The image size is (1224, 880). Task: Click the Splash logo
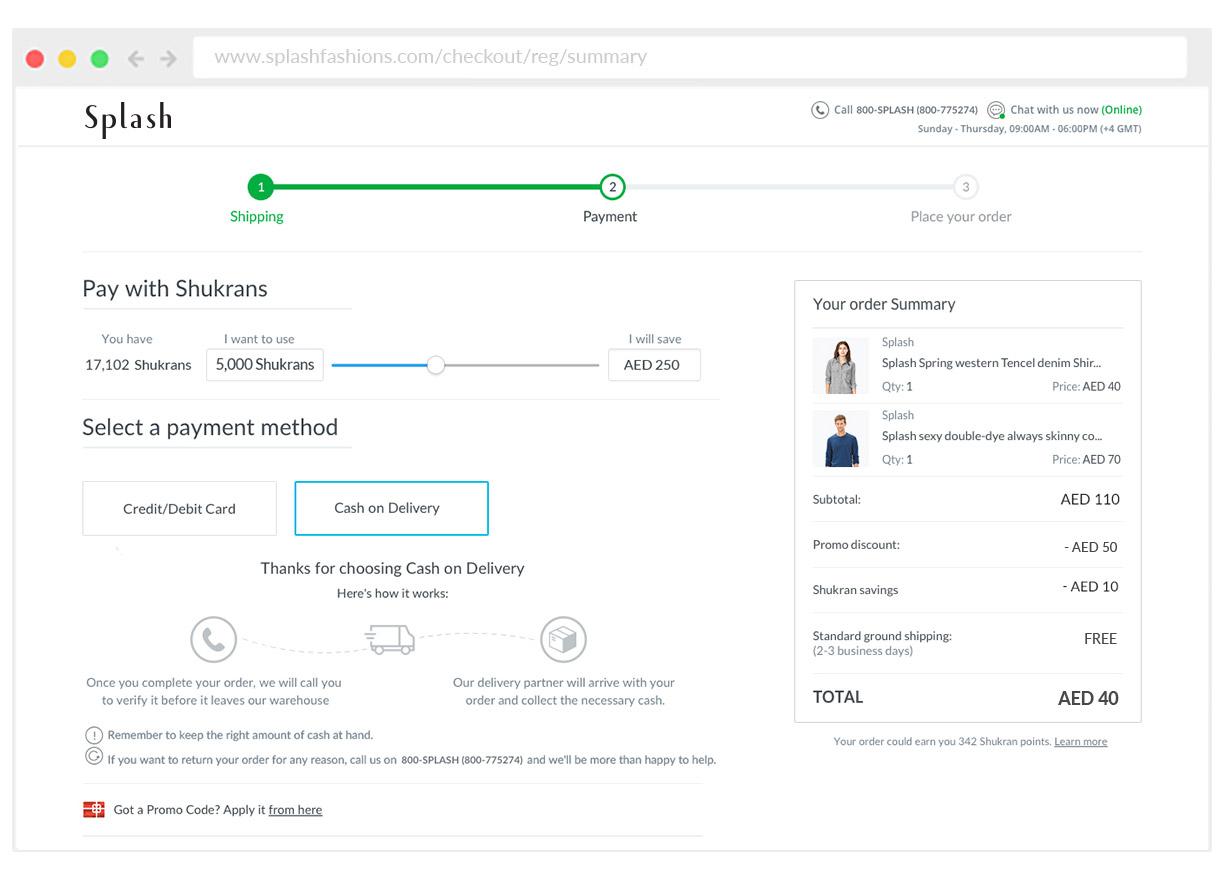tap(128, 119)
